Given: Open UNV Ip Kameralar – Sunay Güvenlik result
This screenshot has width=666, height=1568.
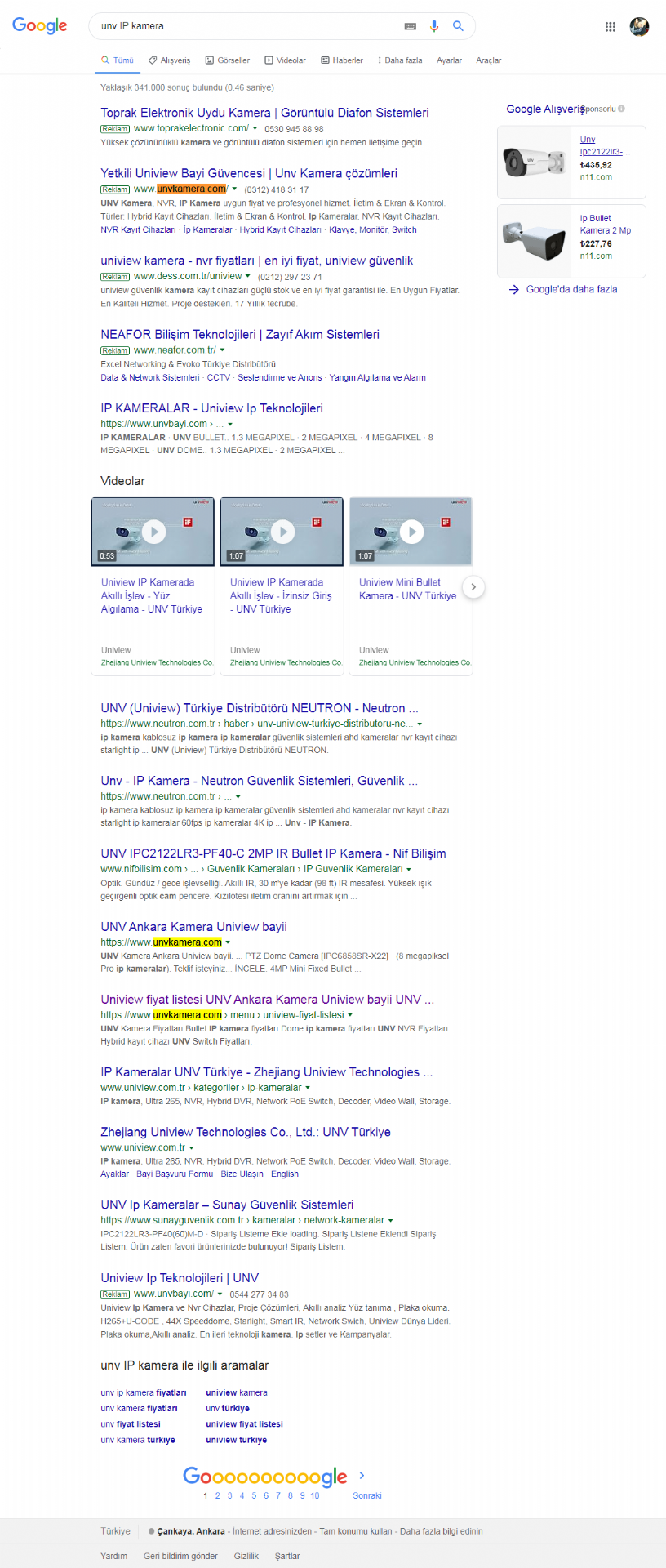Looking at the screenshot, I should click(227, 1205).
